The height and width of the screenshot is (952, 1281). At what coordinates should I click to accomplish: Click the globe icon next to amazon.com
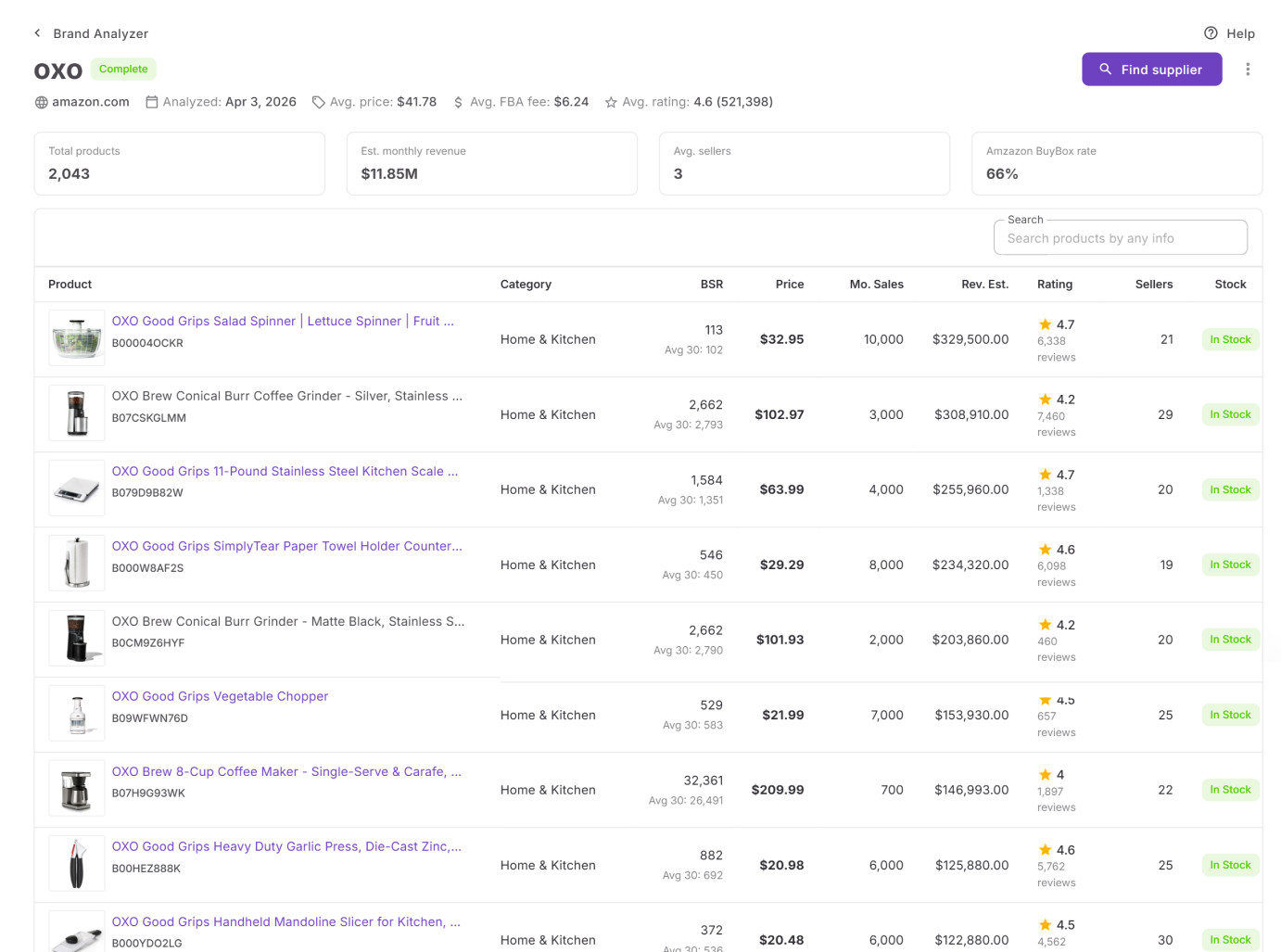41,102
